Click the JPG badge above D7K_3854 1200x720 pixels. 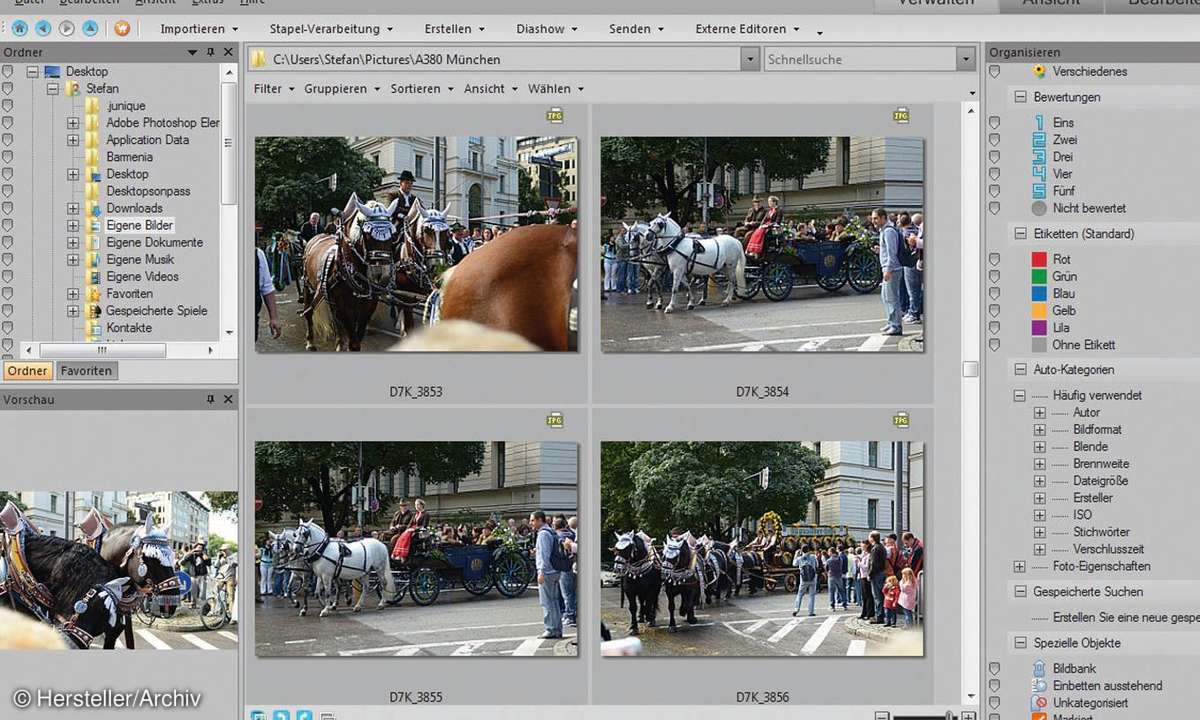(901, 116)
